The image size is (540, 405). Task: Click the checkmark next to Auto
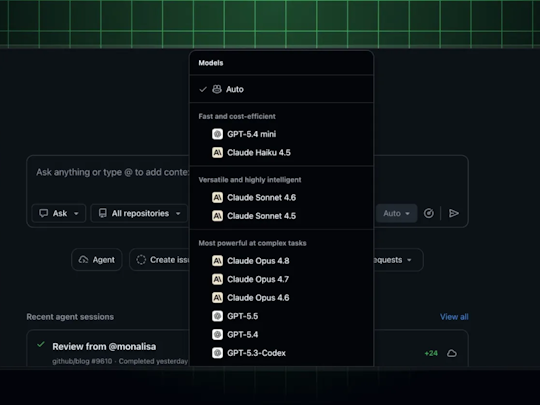coord(203,90)
